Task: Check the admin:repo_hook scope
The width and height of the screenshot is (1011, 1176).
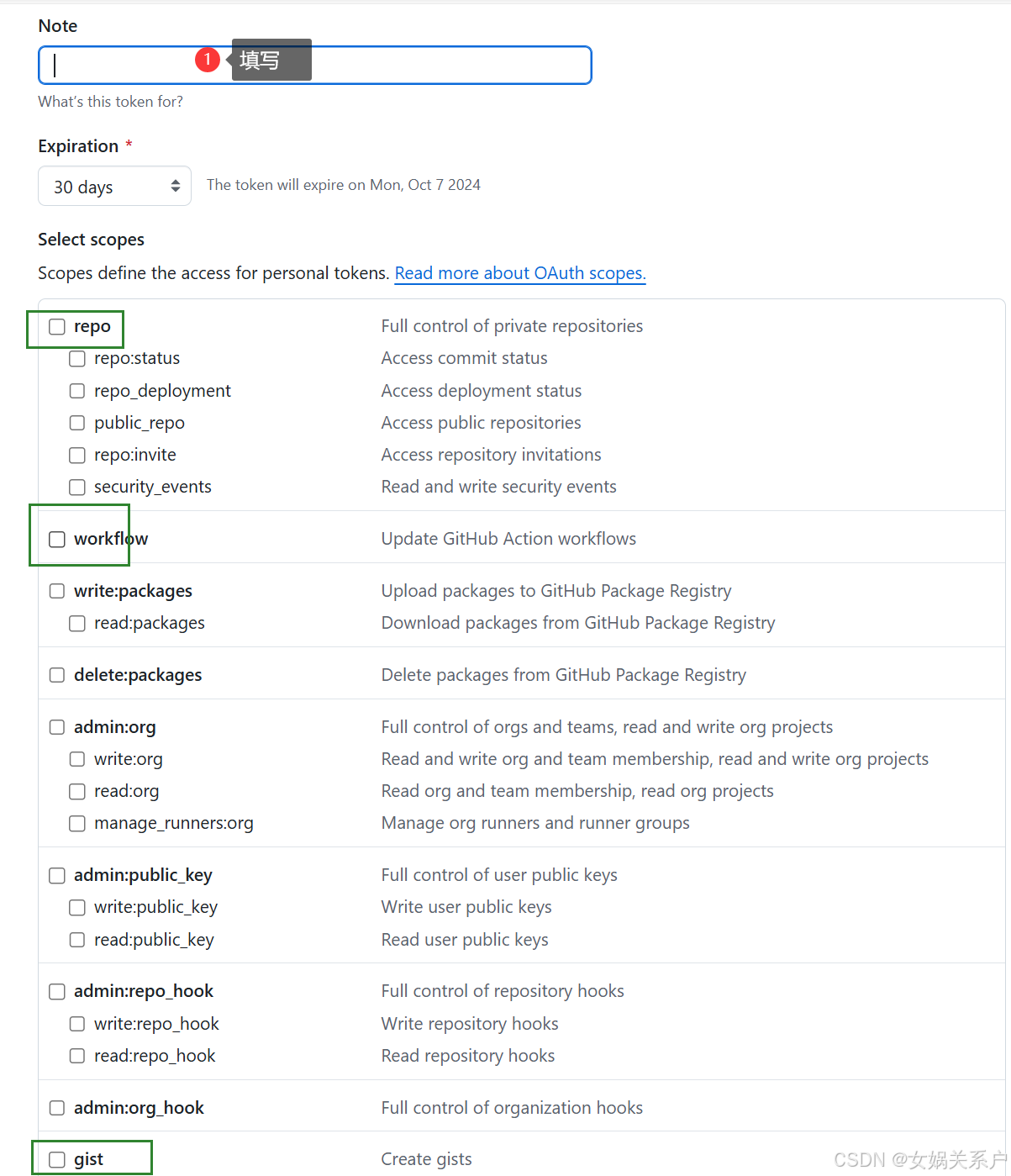Action: point(56,991)
